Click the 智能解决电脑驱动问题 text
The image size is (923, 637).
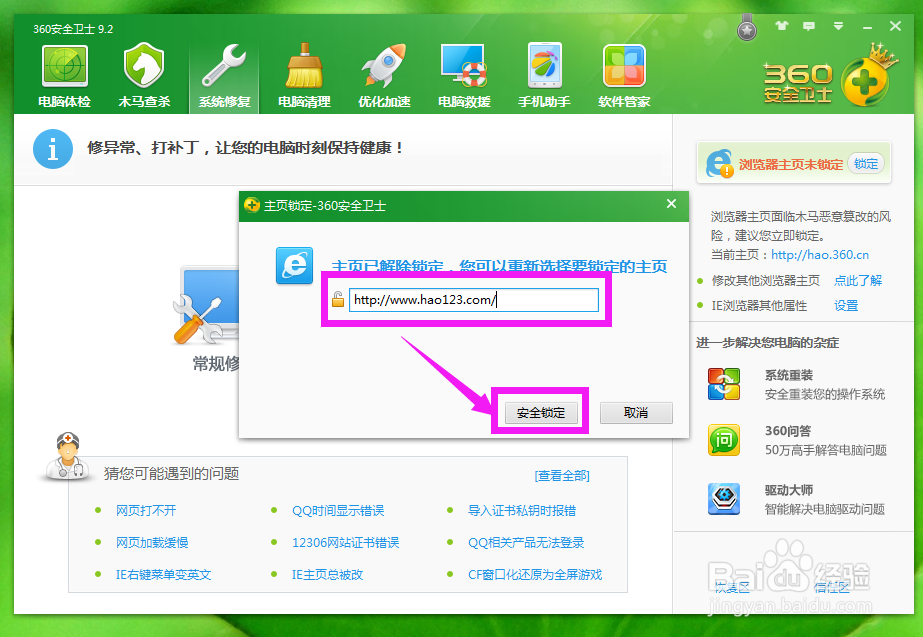coord(825,509)
